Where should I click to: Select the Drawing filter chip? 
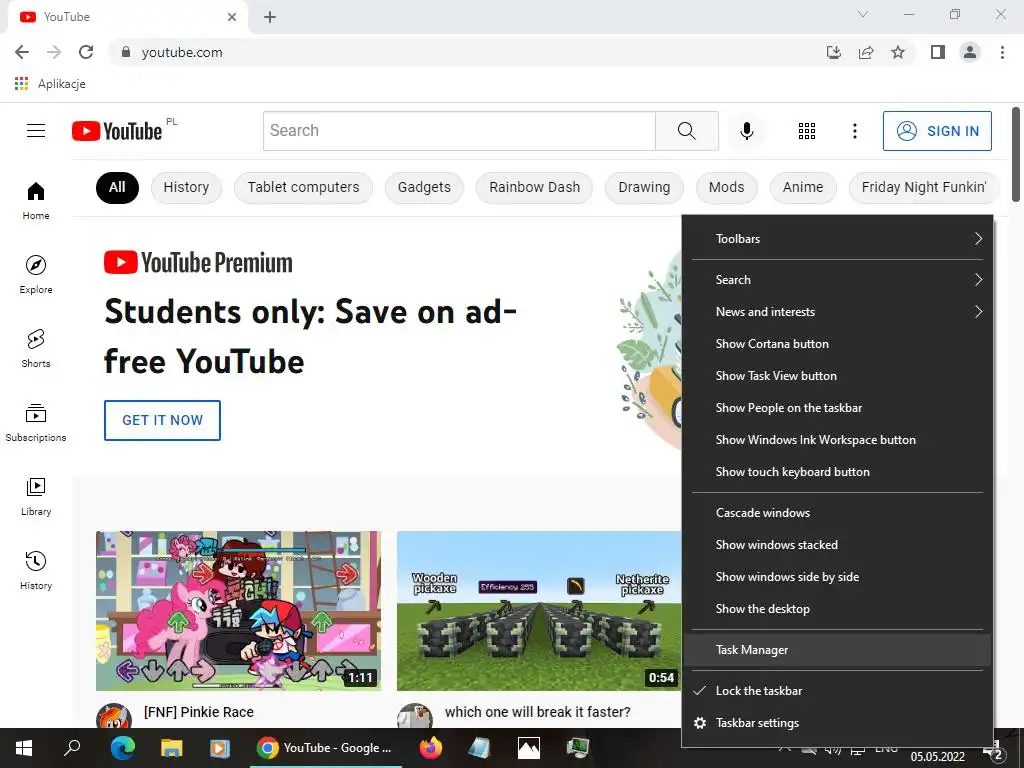pyautogui.click(x=644, y=187)
